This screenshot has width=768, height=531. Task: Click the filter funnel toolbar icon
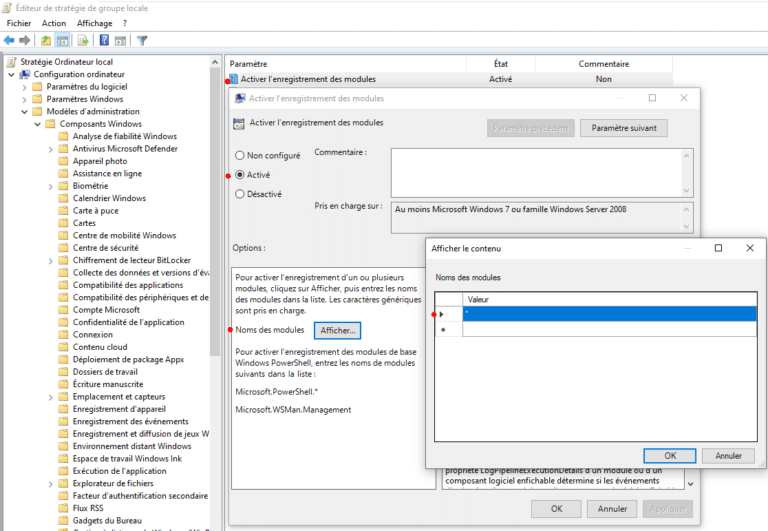[142, 40]
